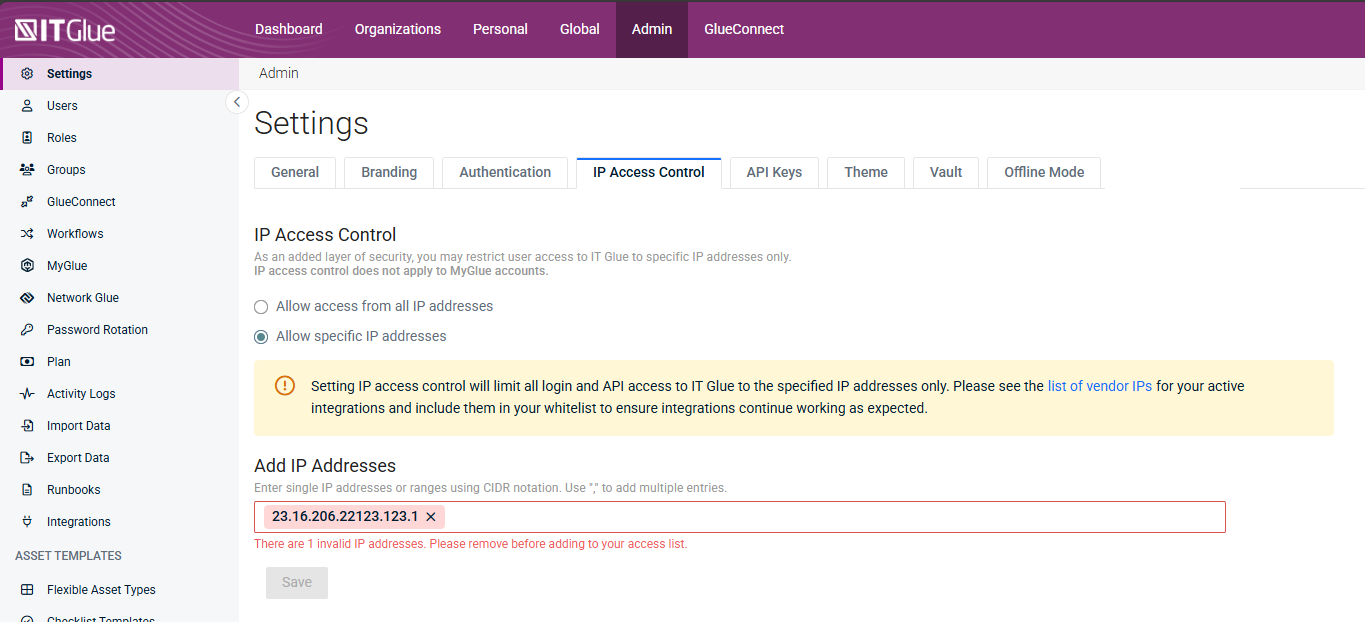Open the list of vendor IPs link
Image resolution: width=1365 pixels, height=622 pixels.
[1100, 386]
